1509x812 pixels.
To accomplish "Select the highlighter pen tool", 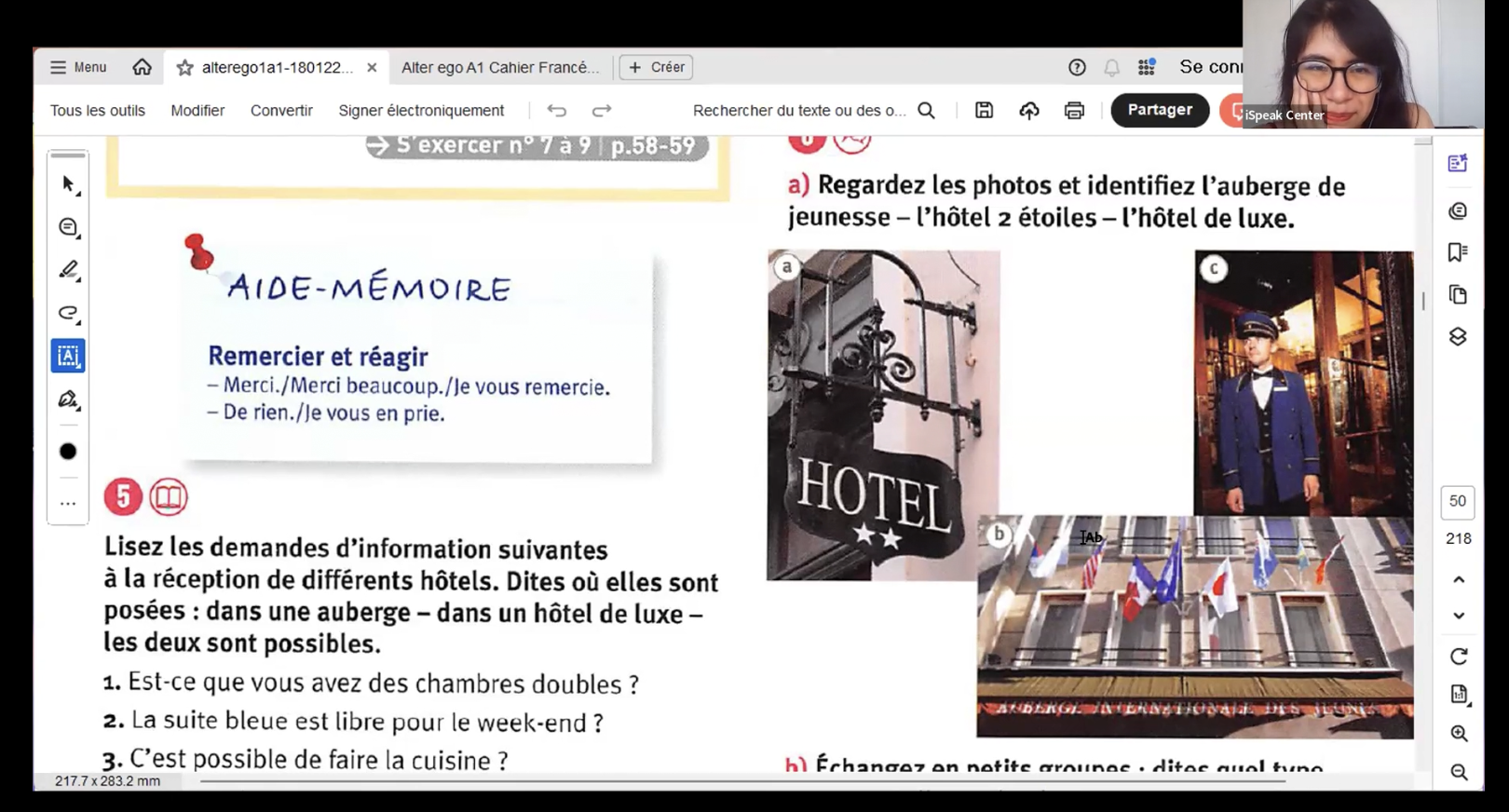I will [68, 270].
